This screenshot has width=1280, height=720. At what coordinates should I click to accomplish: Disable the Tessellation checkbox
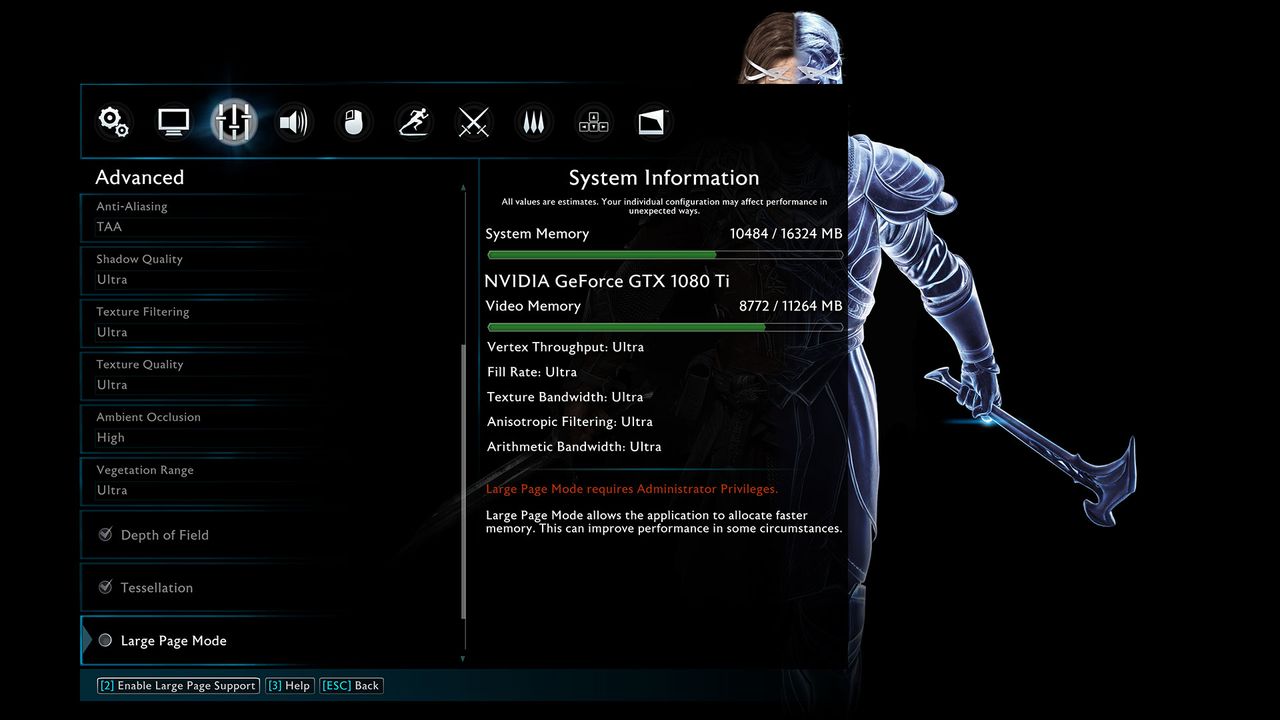click(105, 587)
